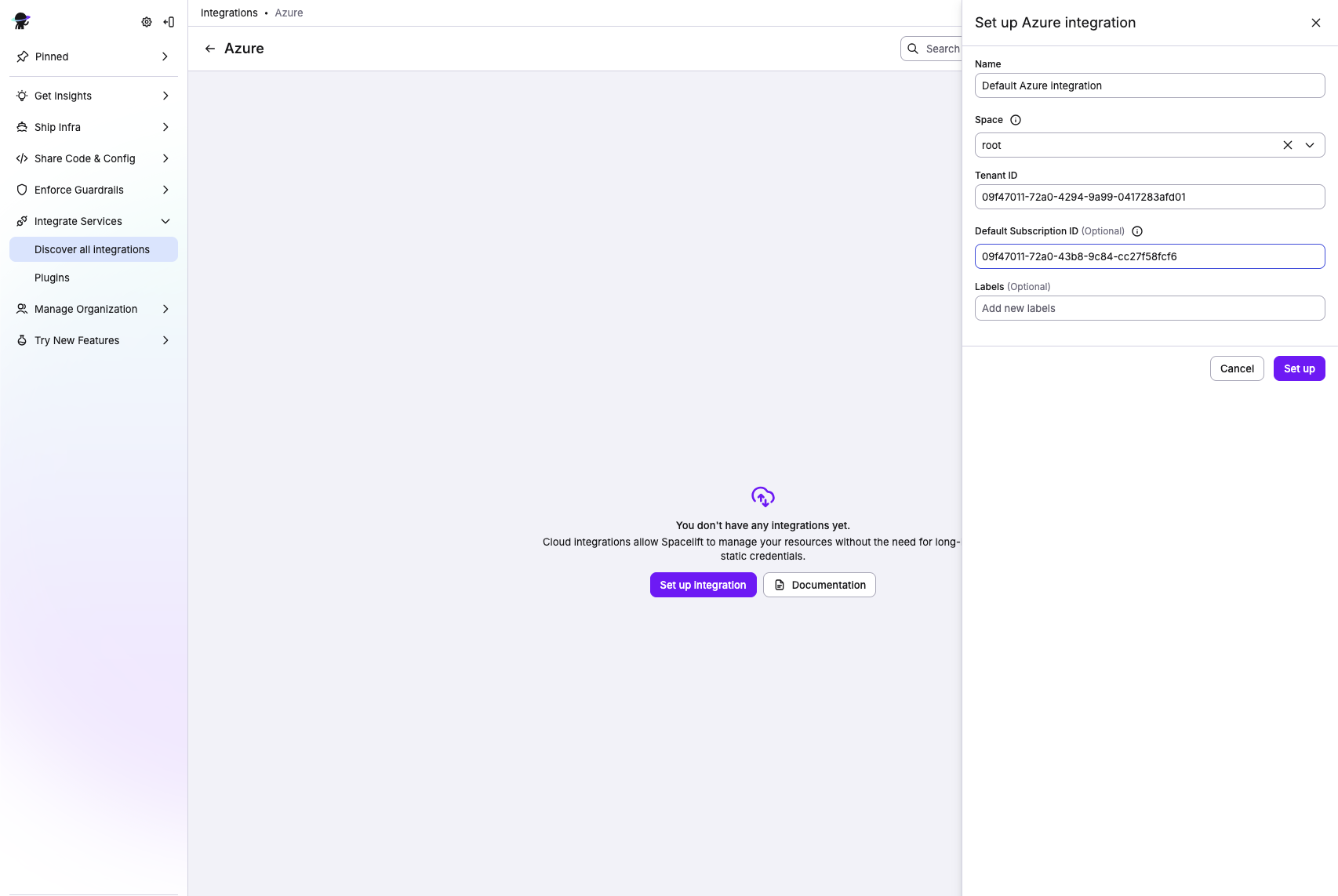Click the search magnifier icon

click(912, 49)
